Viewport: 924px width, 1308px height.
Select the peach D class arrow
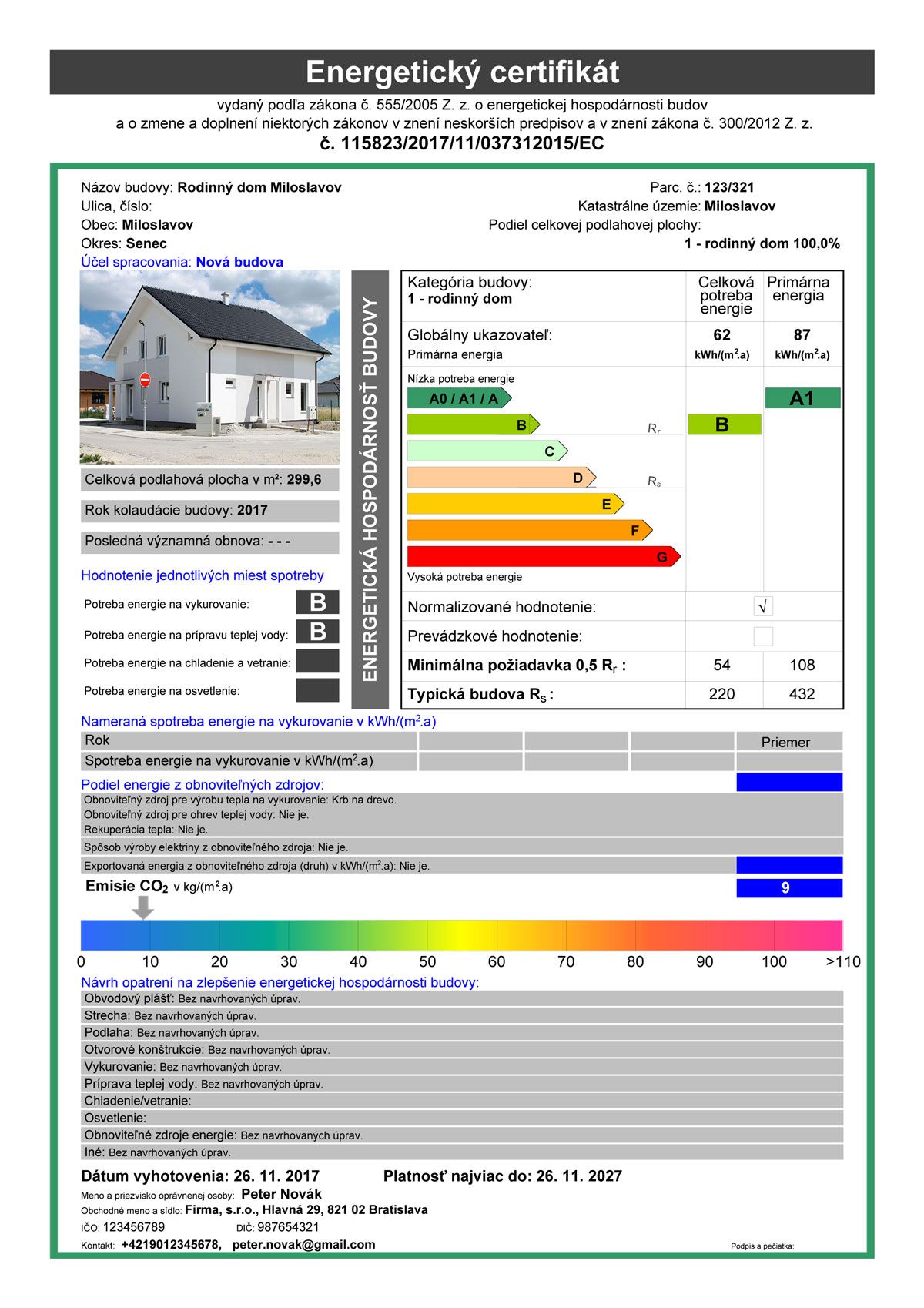pyautogui.click(x=501, y=478)
